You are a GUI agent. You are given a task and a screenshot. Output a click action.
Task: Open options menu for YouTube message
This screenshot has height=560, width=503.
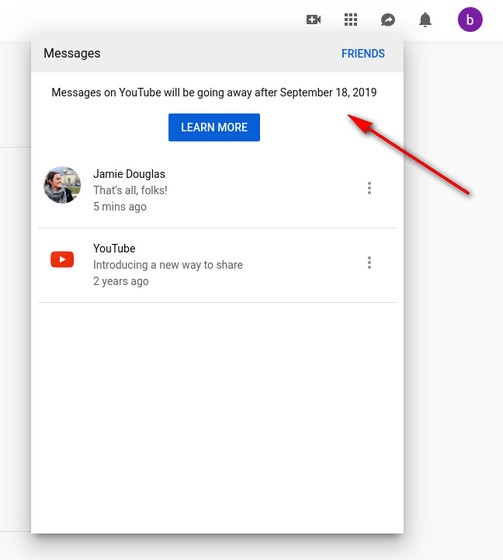click(x=369, y=262)
